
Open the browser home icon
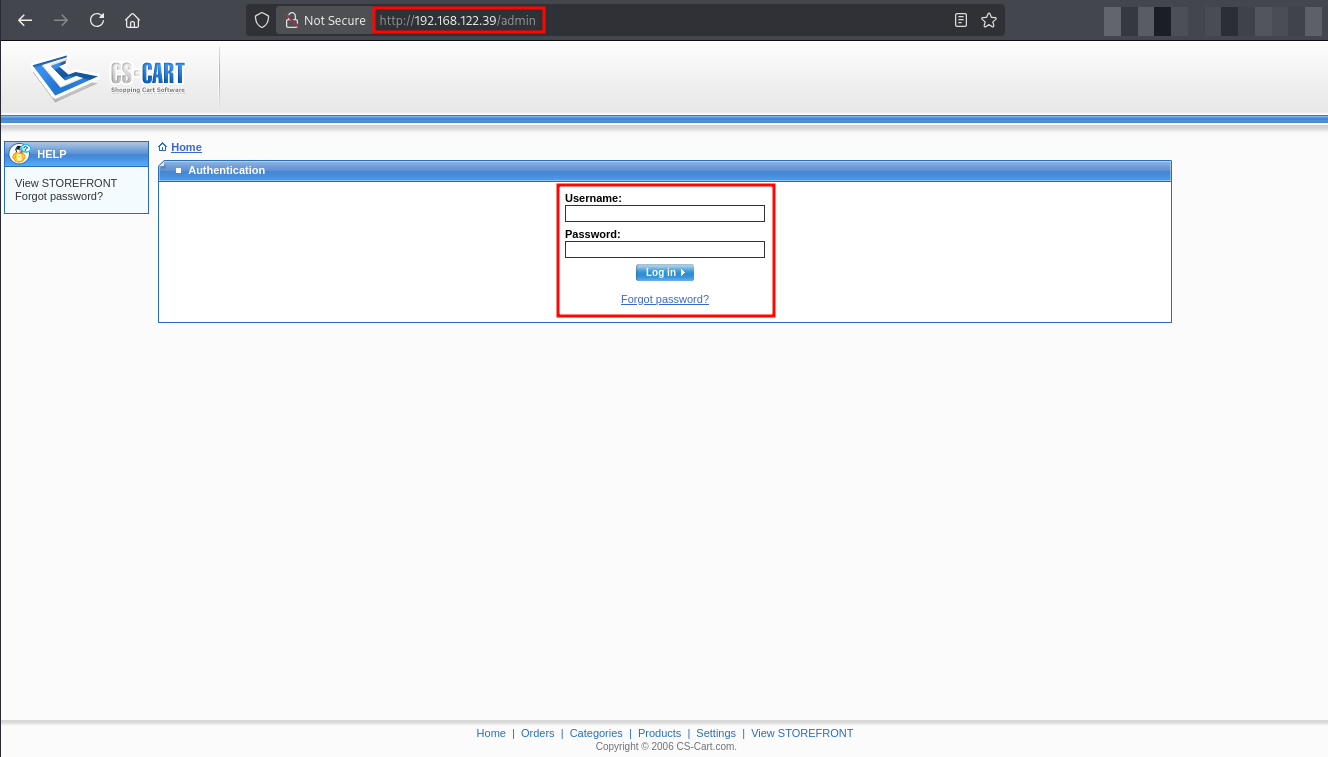point(132,20)
